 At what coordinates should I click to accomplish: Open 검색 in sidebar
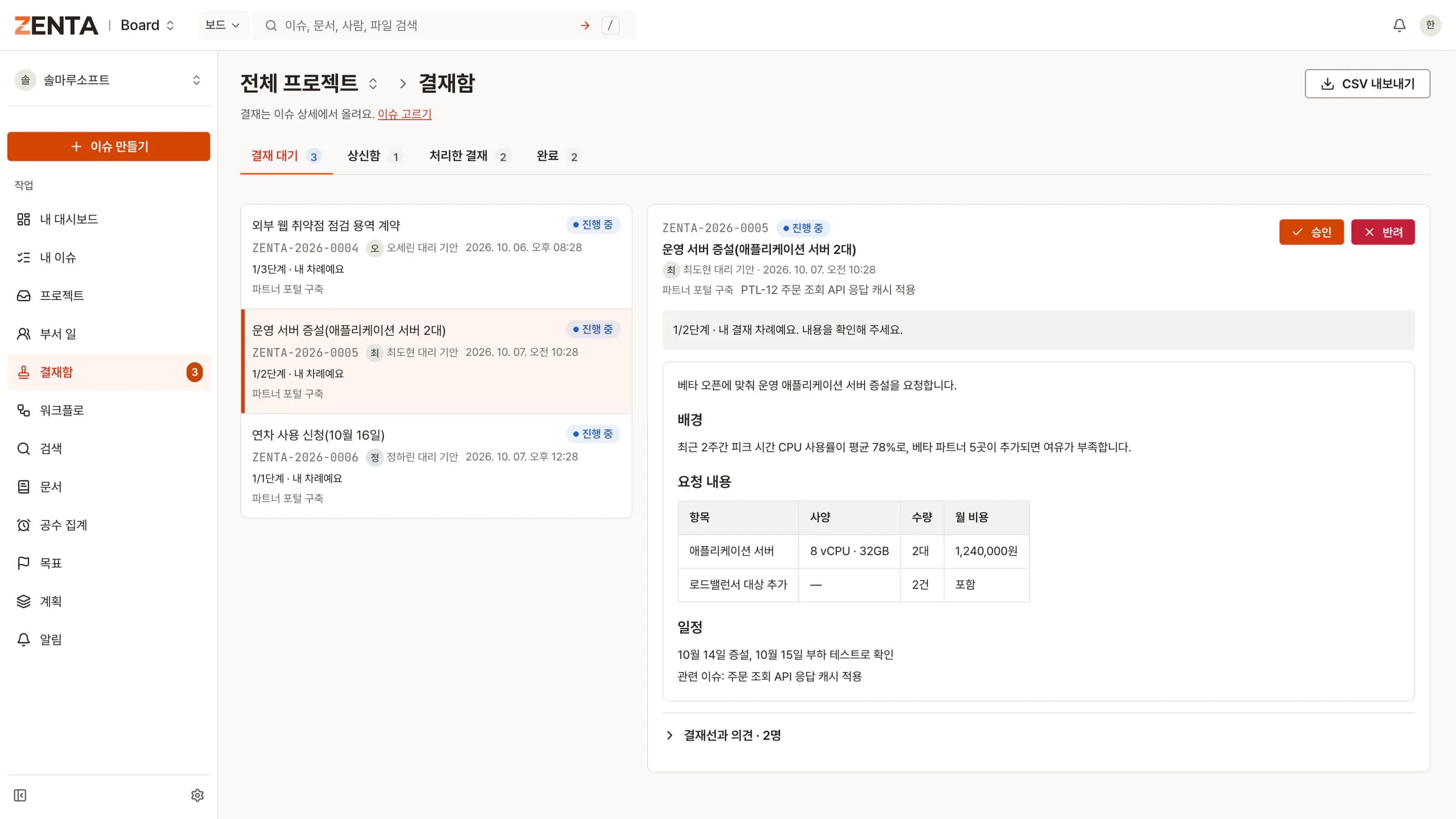tap(109, 448)
